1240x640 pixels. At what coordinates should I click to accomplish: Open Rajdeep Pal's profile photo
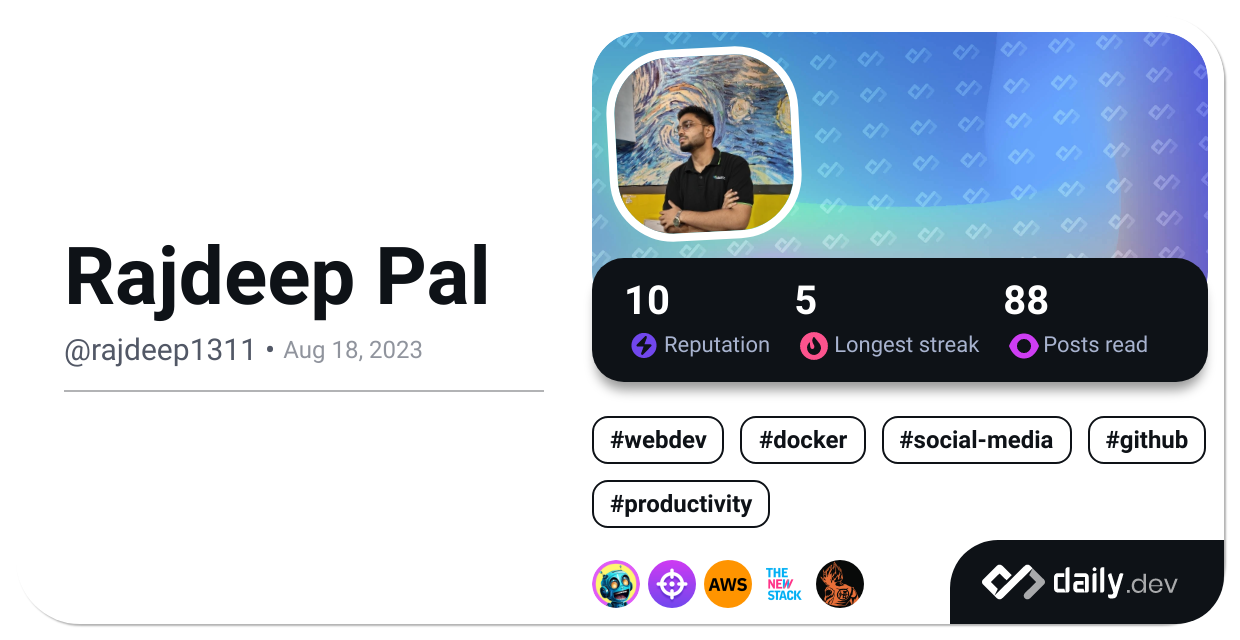point(705,144)
